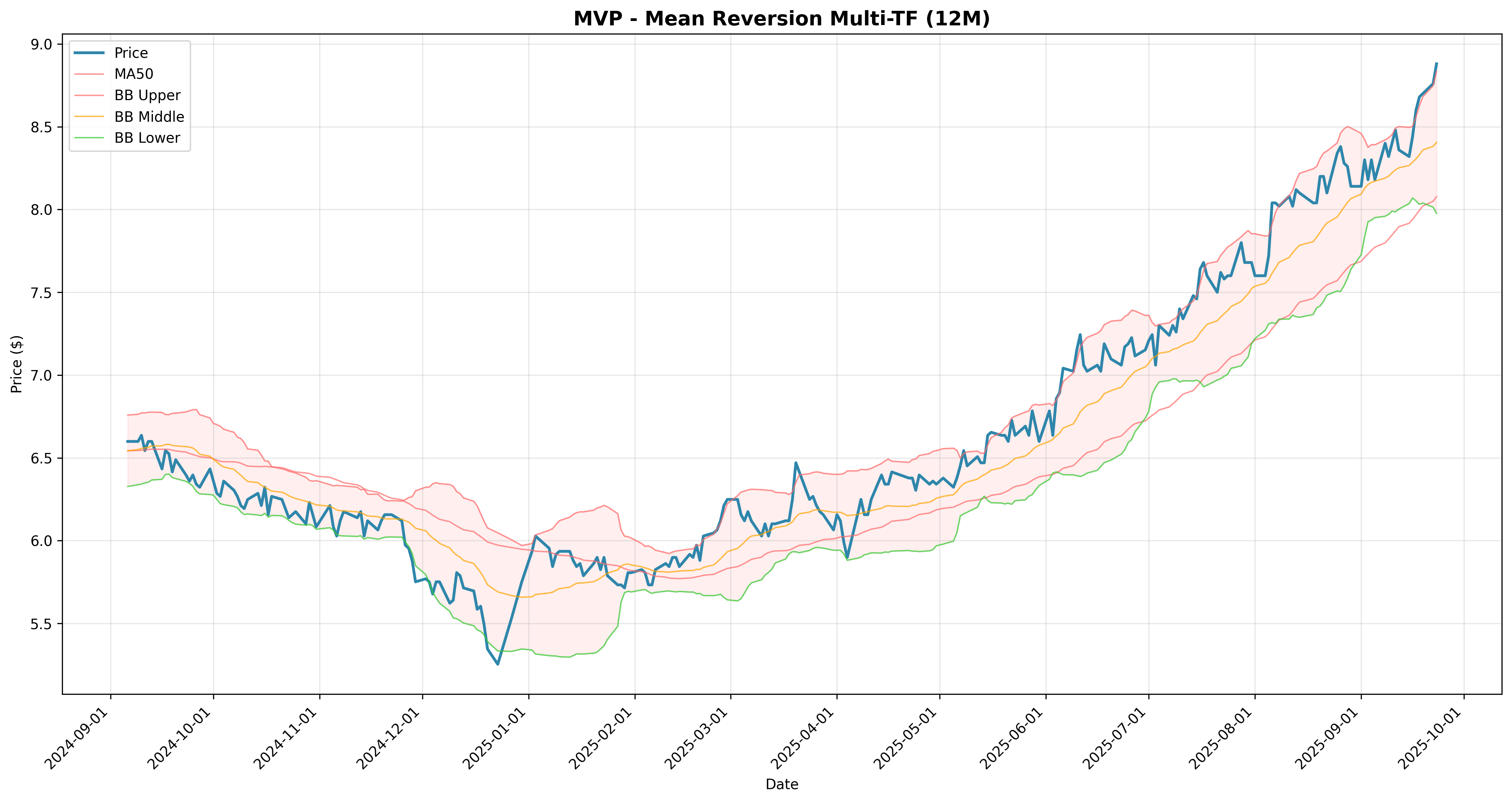Click the 2024-09-01 date tick label

pyautogui.click(x=77, y=737)
